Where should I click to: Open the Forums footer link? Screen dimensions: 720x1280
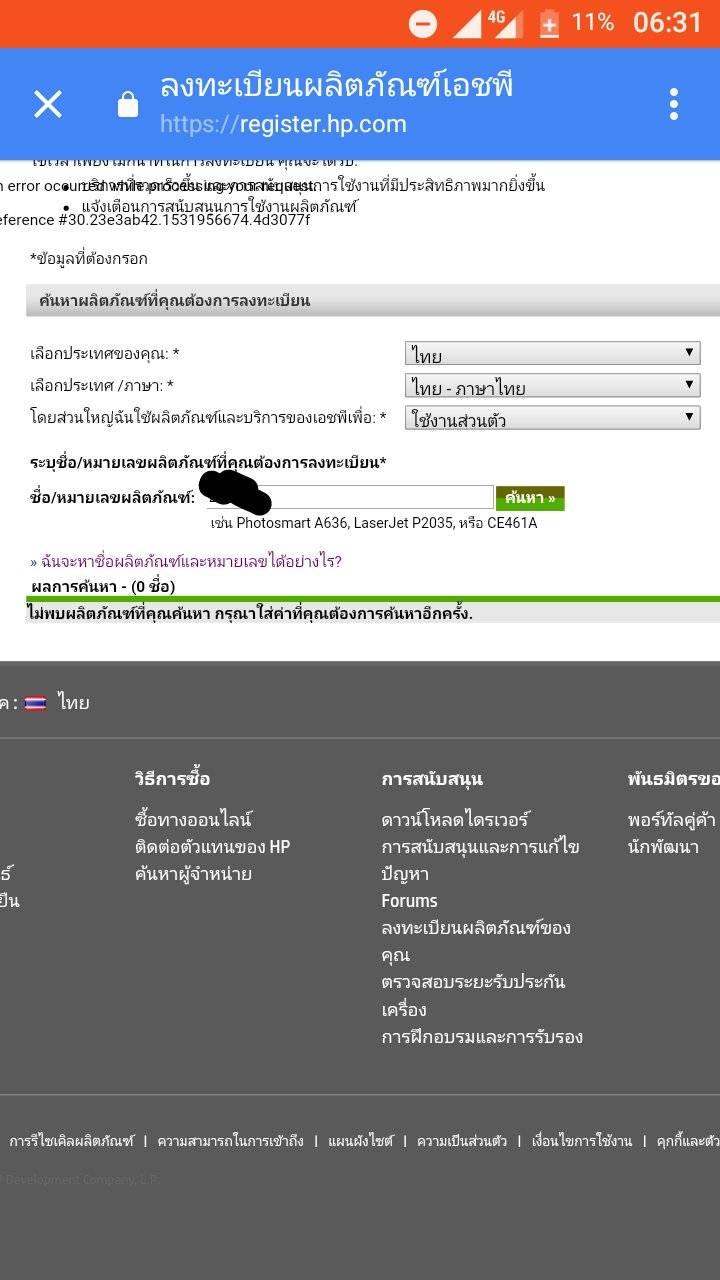(x=409, y=900)
